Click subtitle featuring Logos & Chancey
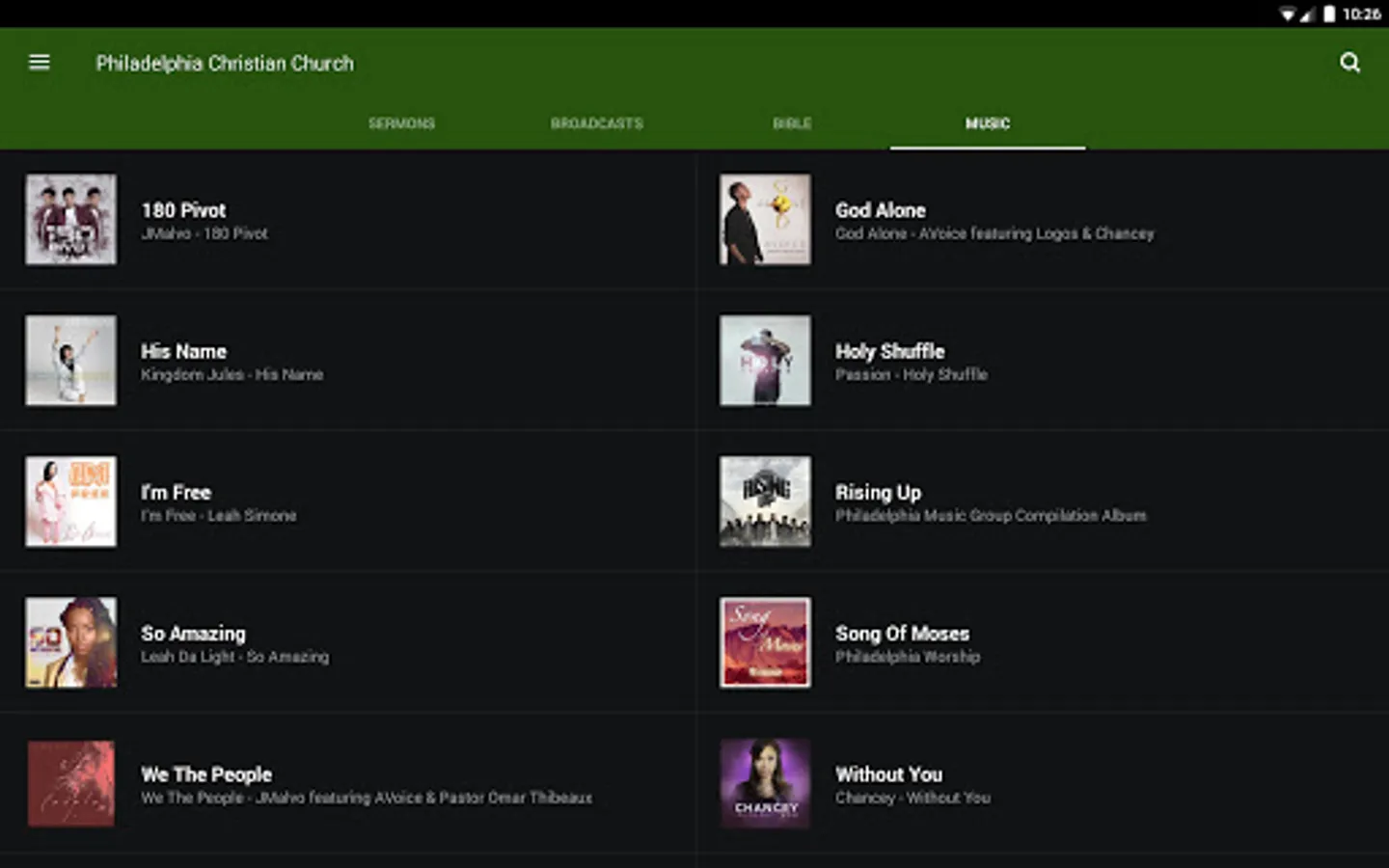1389x868 pixels. [x=994, y=233]
